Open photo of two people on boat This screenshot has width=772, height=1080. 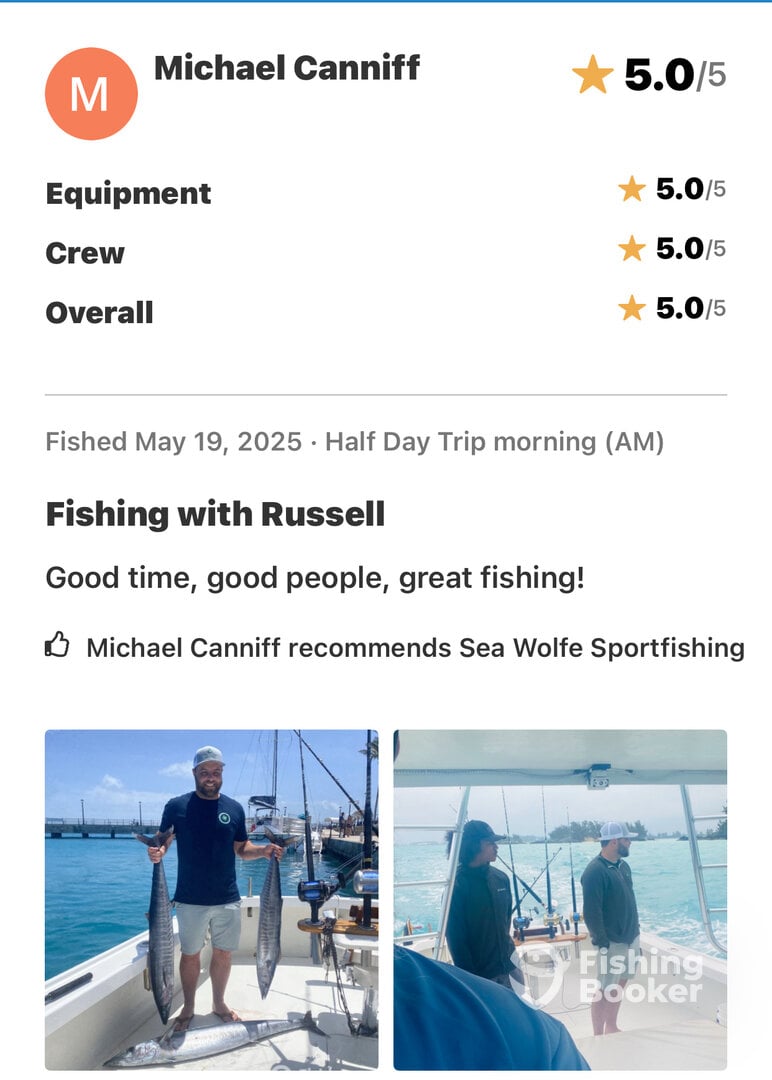tap(560, 900)
